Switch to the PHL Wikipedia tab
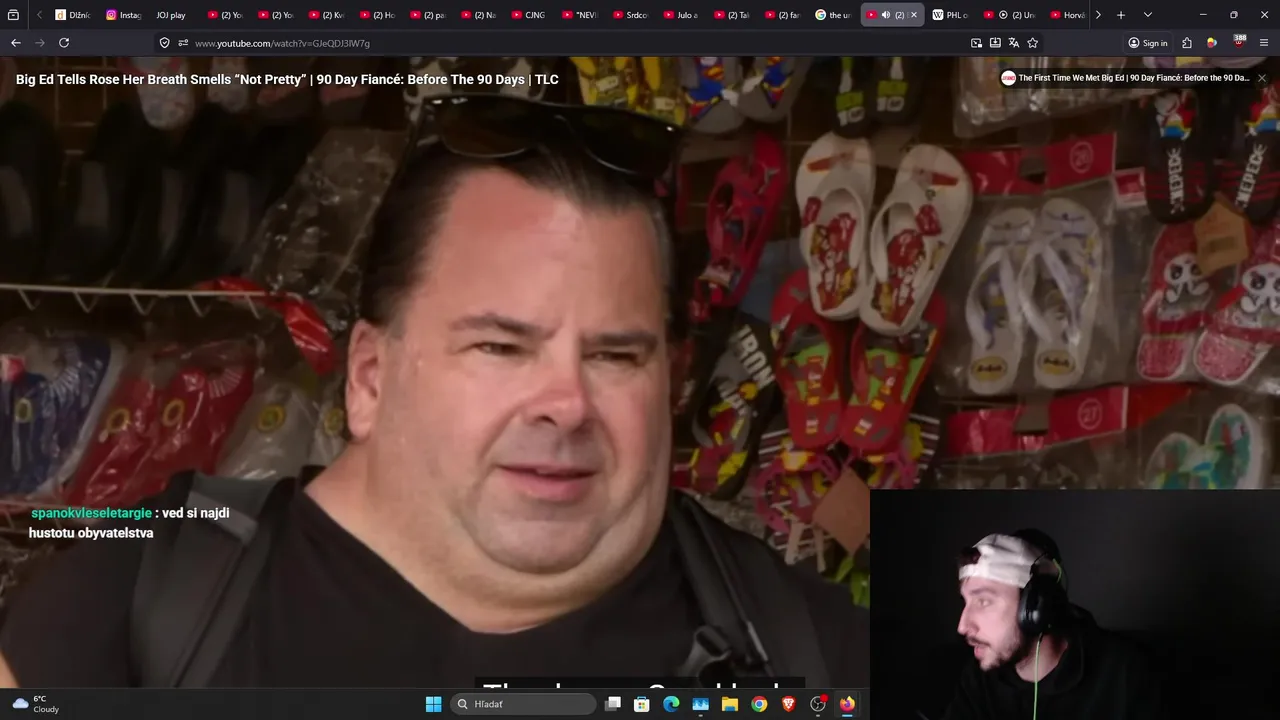This screenshot has width=1280, height=720. click(950, 15)
